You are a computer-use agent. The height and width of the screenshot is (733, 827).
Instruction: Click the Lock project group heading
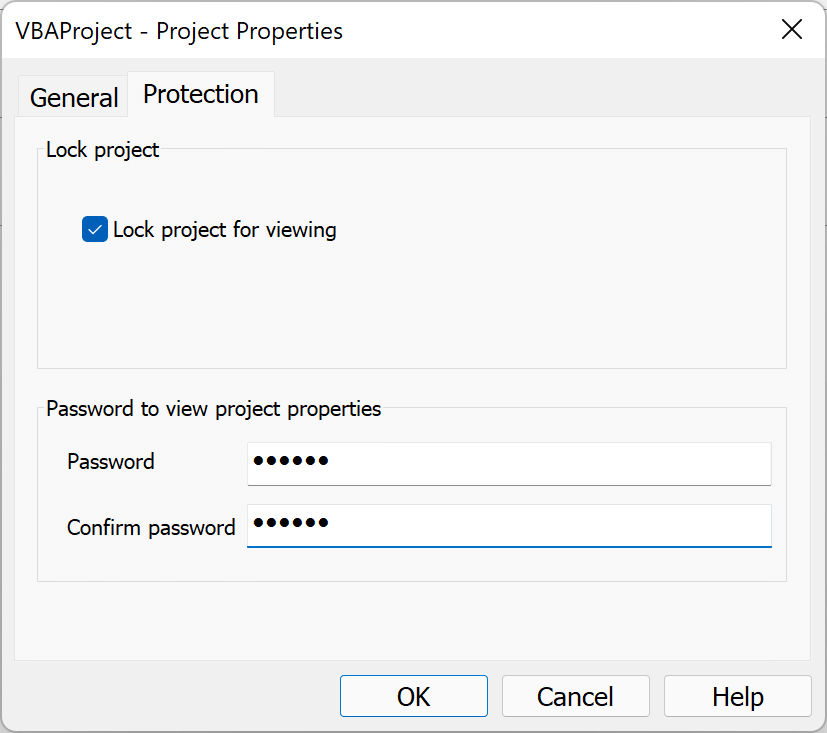click(102, 149)
